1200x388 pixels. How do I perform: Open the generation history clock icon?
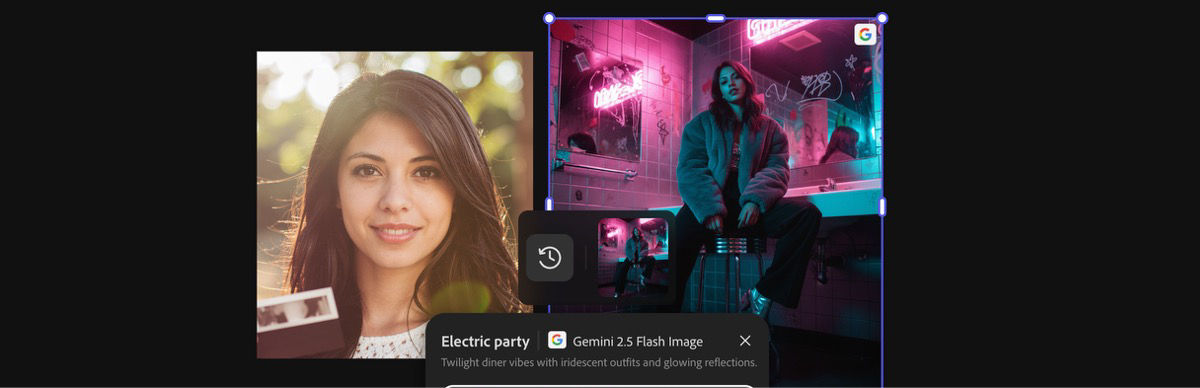click(549, 258)
